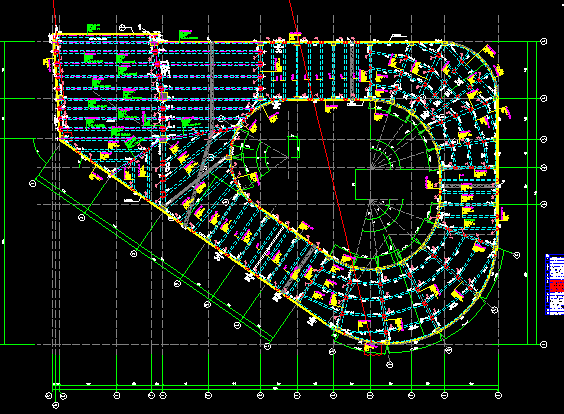Pick the bottom grid bubble on the right-side axis column
Image resolution: width=564 pixels, height=414 pixels.
click(544, 345)
